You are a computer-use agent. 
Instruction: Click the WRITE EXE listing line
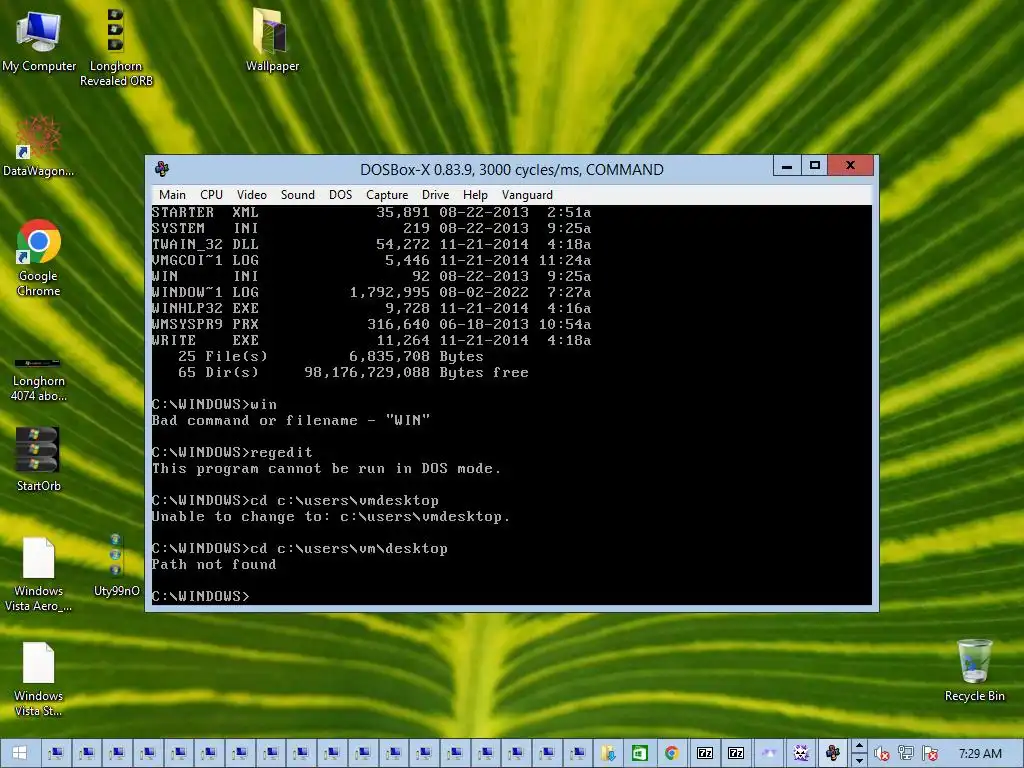[371, 340]
